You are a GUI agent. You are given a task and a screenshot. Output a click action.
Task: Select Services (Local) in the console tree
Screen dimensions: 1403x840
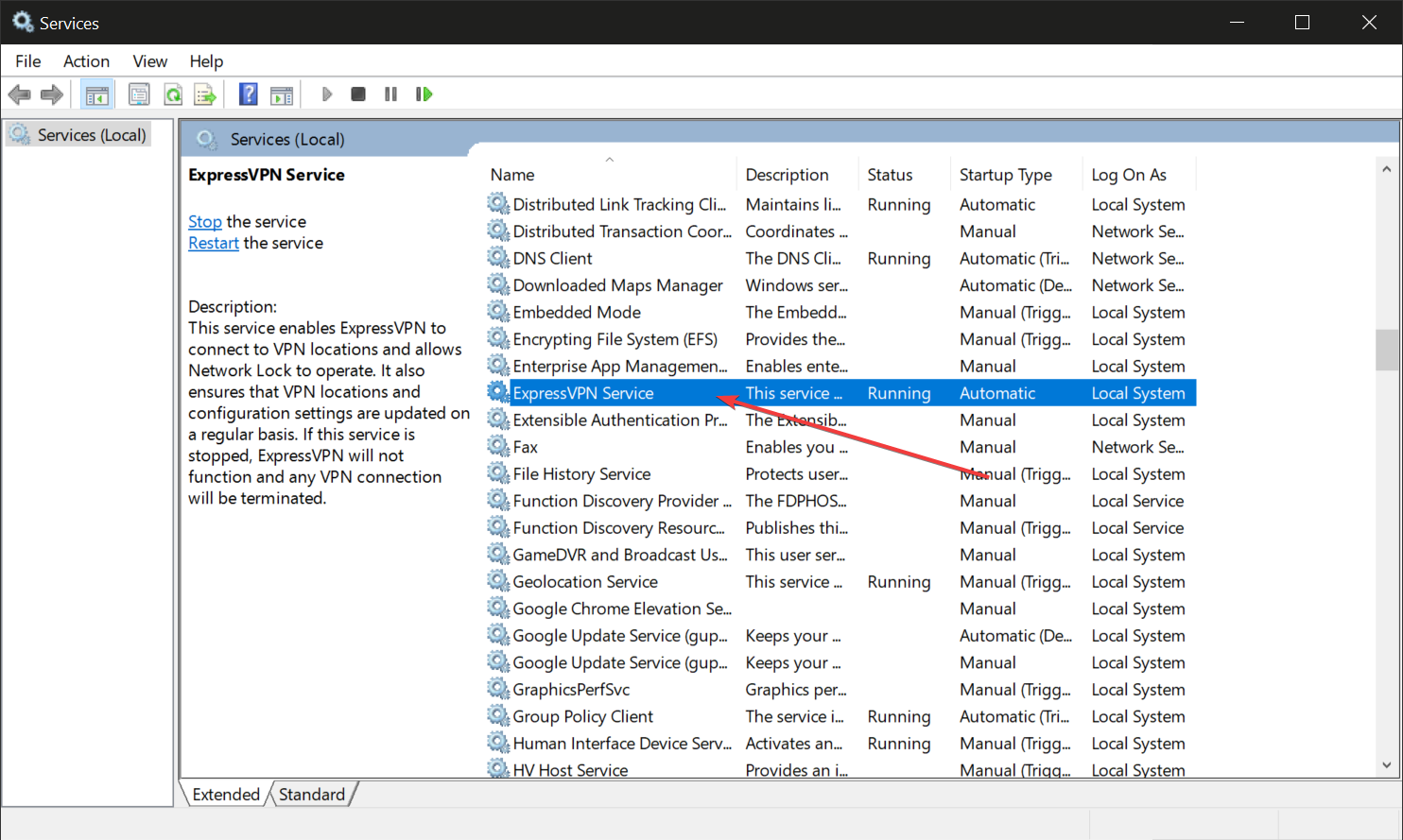click(x=91, y=135)
